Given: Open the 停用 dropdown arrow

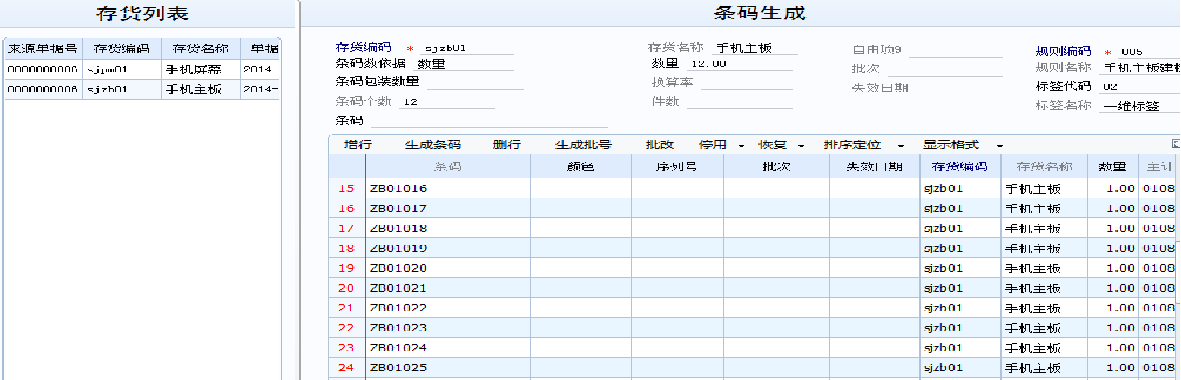Looking at the screenshot, I should [742, 145].
